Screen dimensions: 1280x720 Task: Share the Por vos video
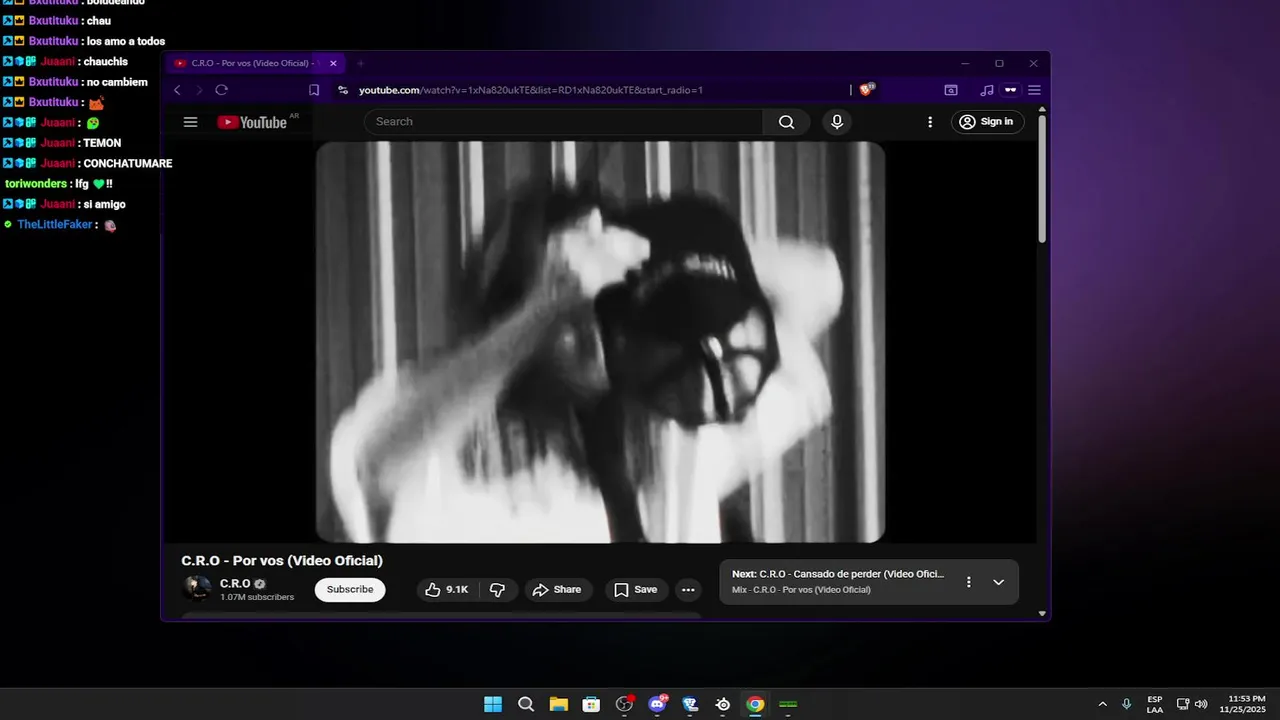pyautogui.click(x=557, y=590)
